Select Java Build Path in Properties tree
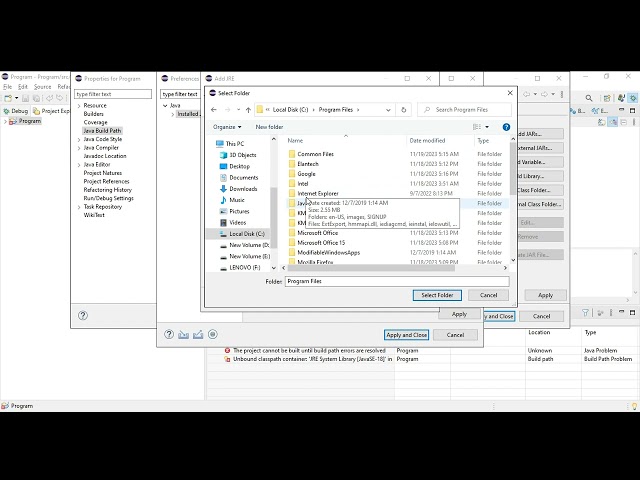Screen dimensions: 640x480 tap(102, 131)
